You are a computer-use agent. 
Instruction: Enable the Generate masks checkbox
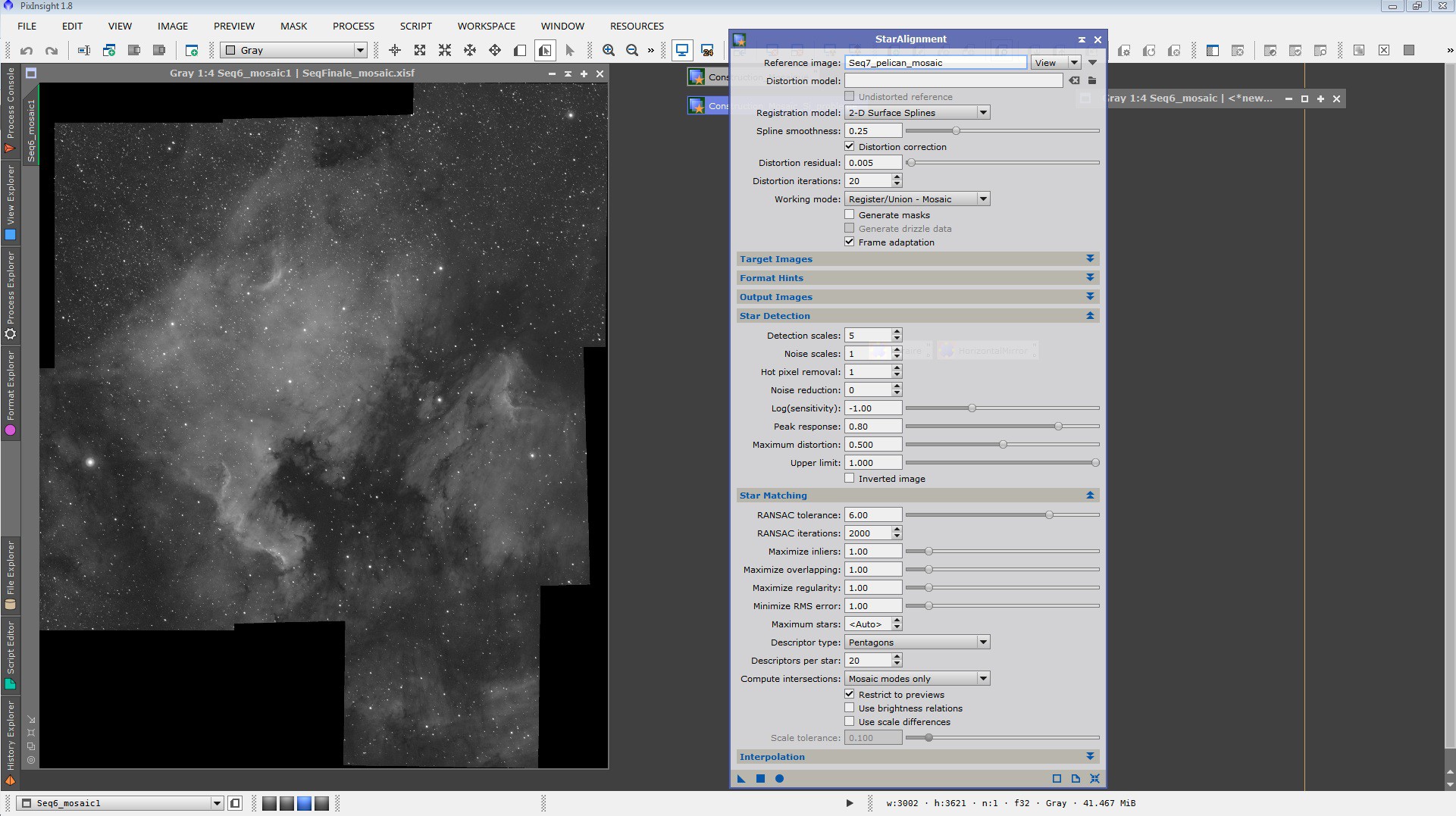point(850,214)
